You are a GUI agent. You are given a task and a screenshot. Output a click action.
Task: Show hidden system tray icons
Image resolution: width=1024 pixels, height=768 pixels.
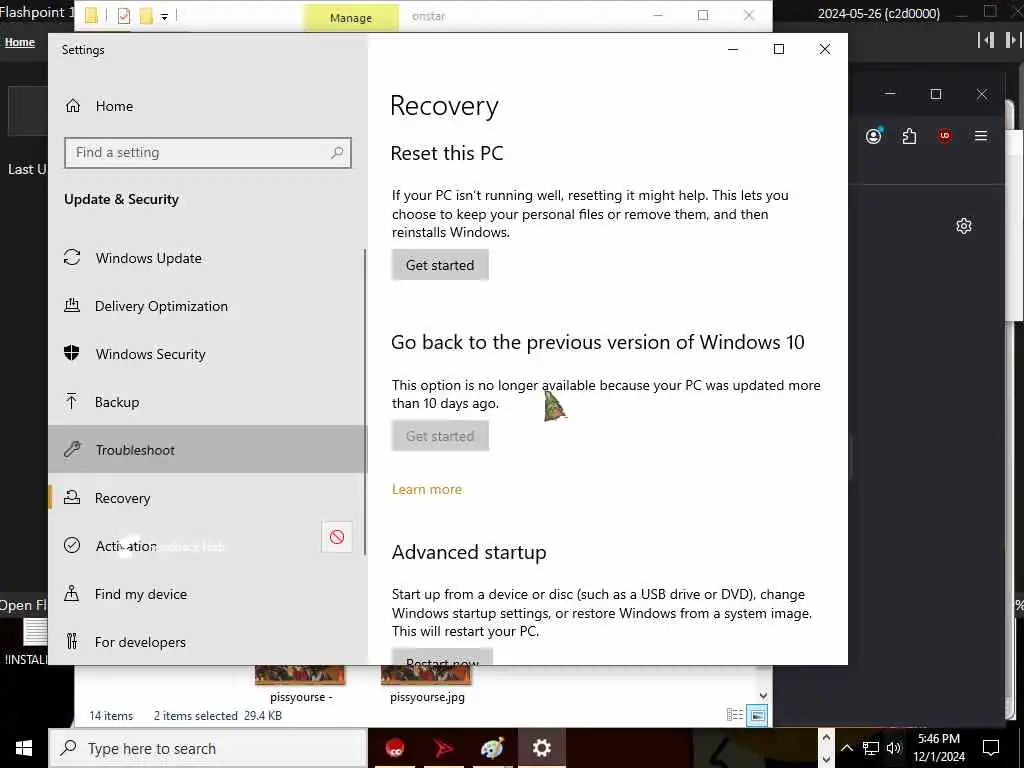click(846, 748)
